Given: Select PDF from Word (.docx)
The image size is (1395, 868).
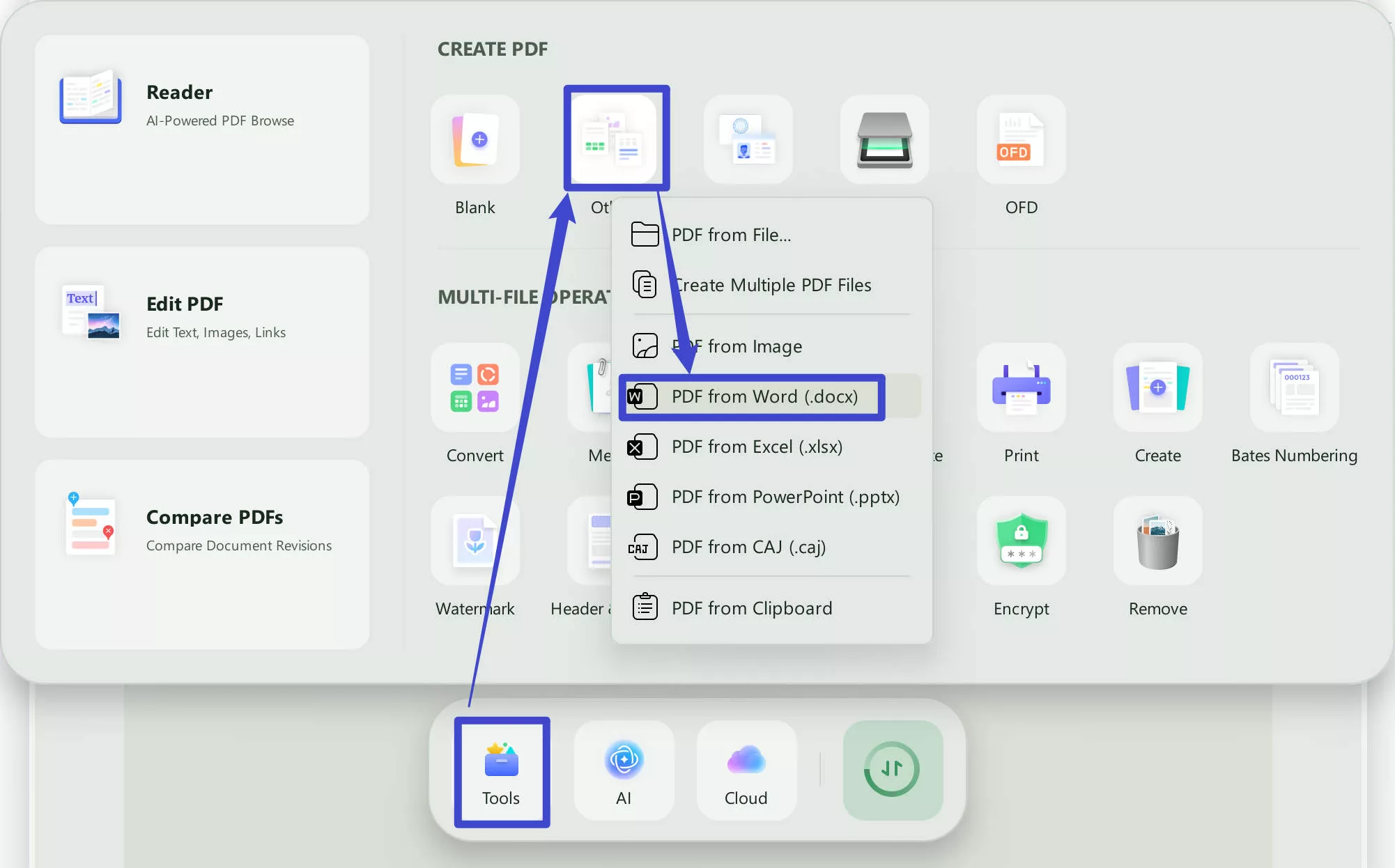Looking at the screenshot, I should pyautogui.click(x=751, y=396).
